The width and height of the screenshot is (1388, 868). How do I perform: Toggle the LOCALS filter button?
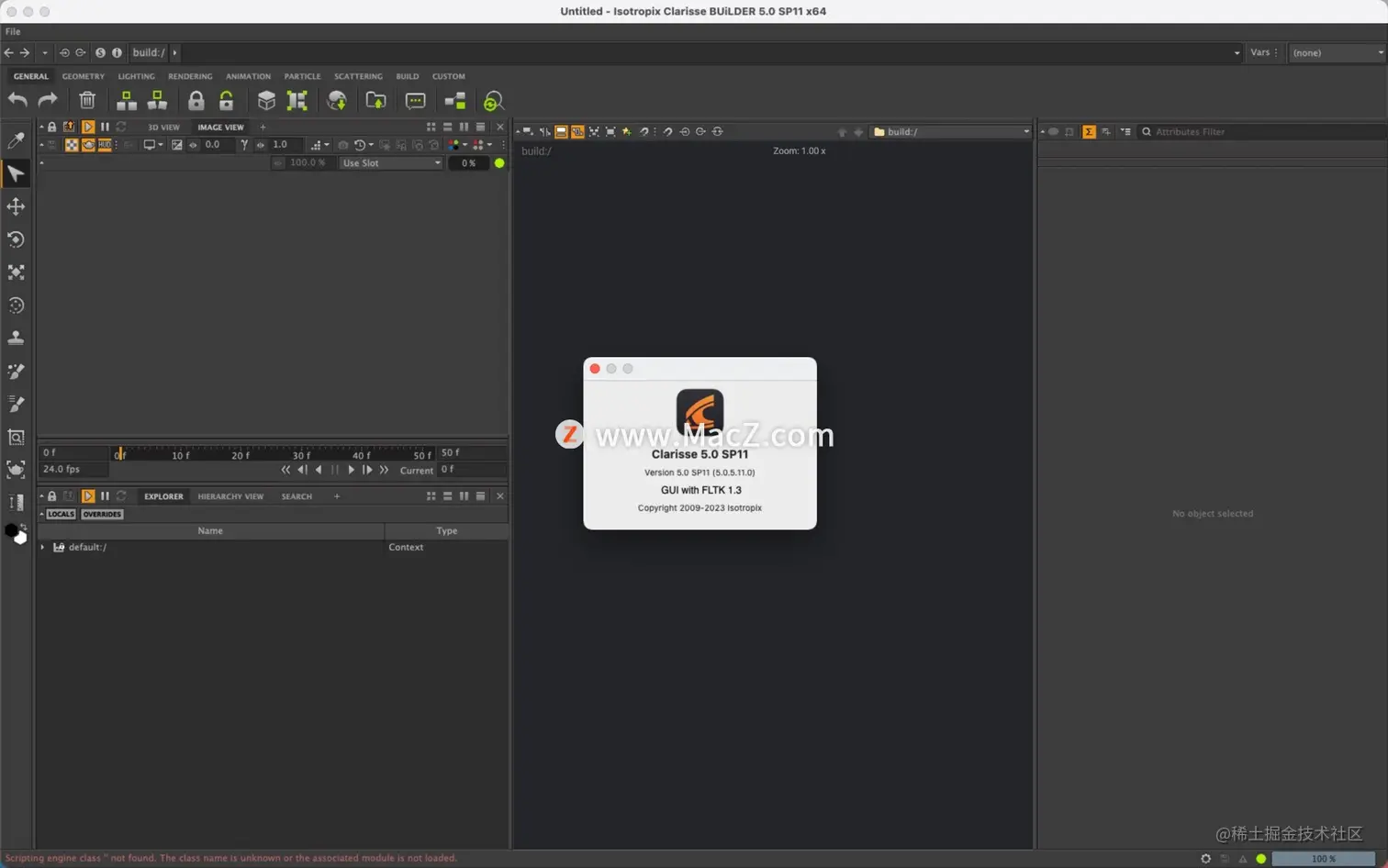[61, 514]
